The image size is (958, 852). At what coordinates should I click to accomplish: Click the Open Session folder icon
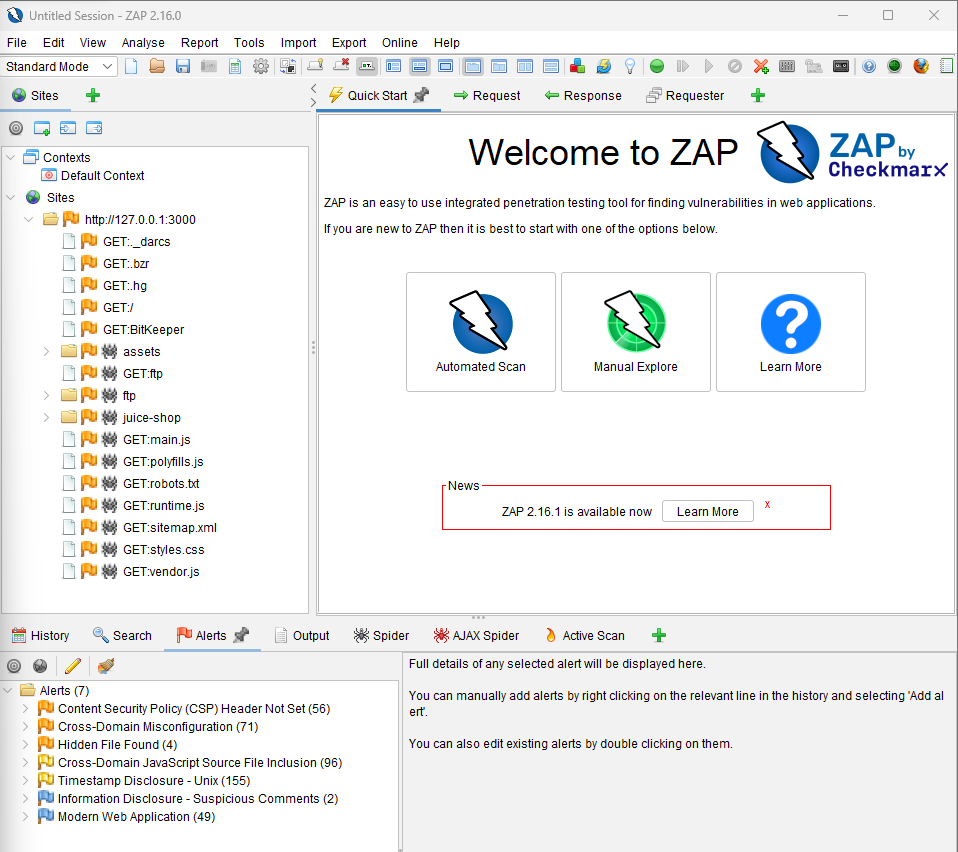157,66
